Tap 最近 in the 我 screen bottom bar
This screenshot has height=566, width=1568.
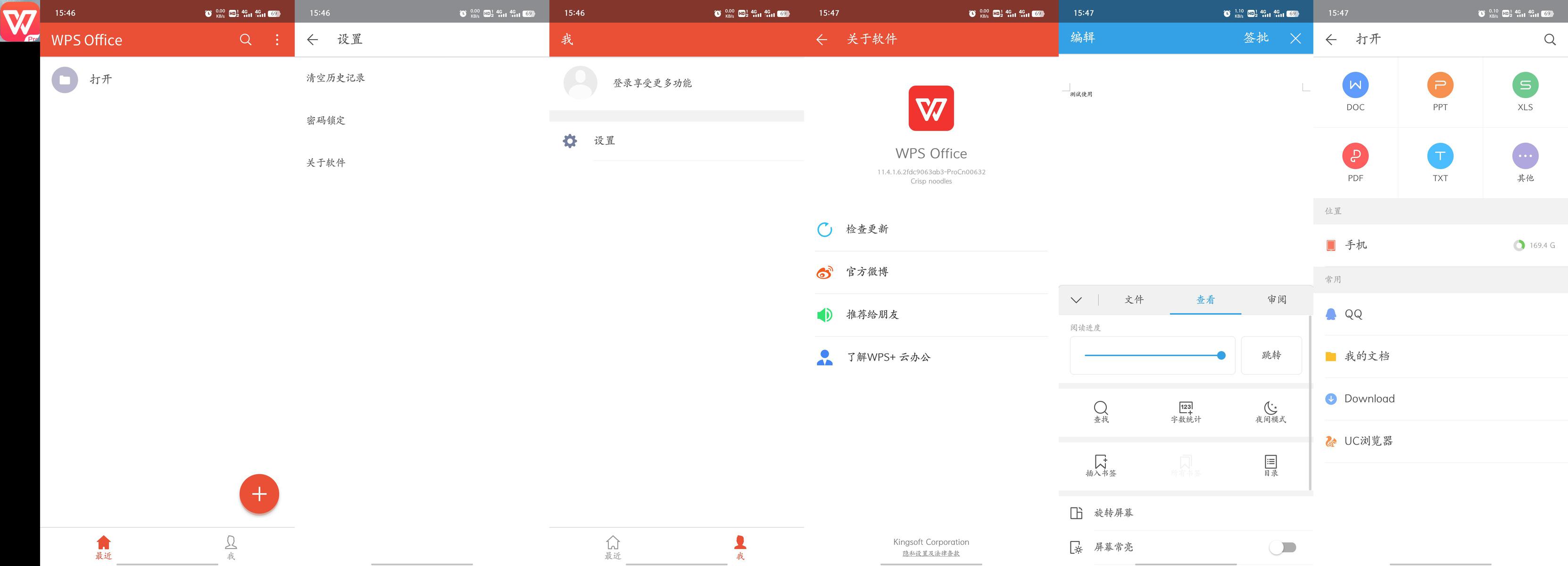point(613,547)
